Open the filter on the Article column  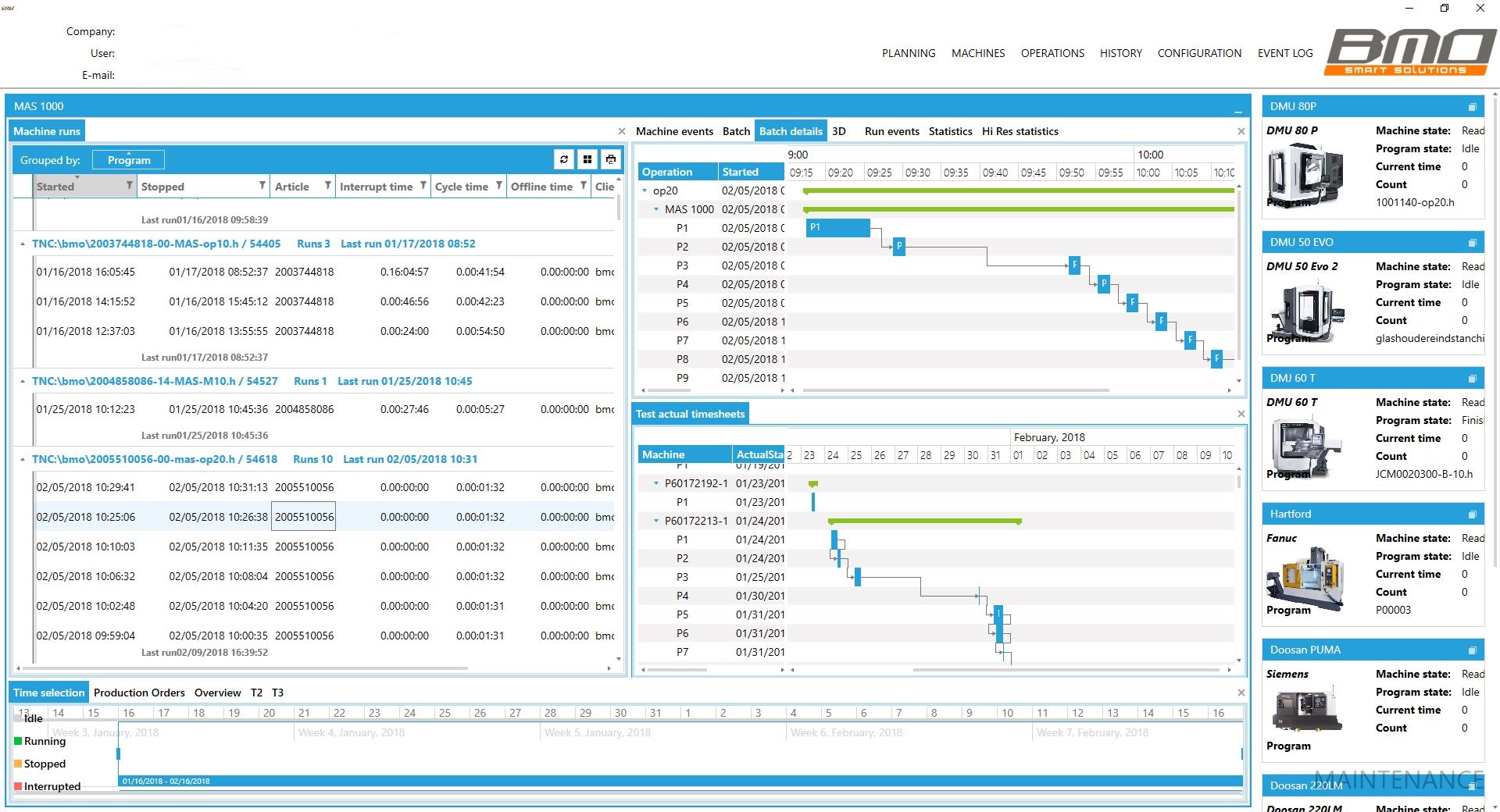pyautogui.click(x=328, y=186)
